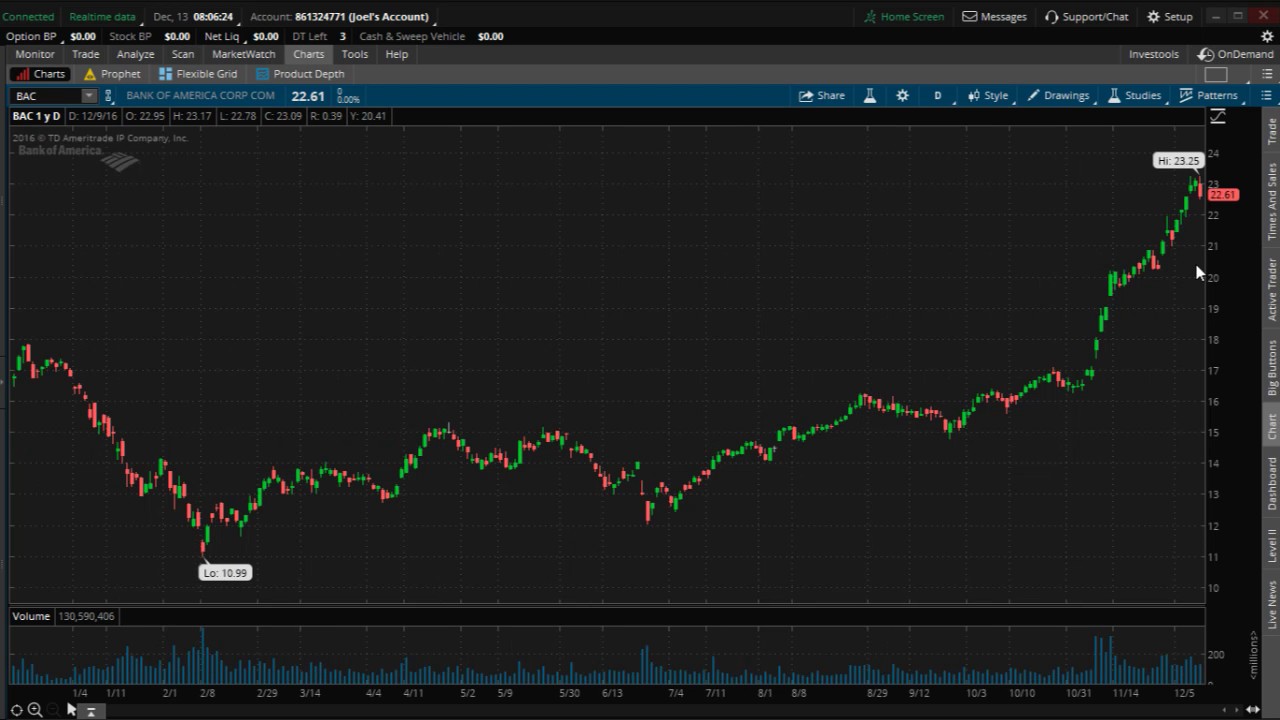Click the Lo: 10.99 price bubble

pyautogui.click(x=226, y=573)
